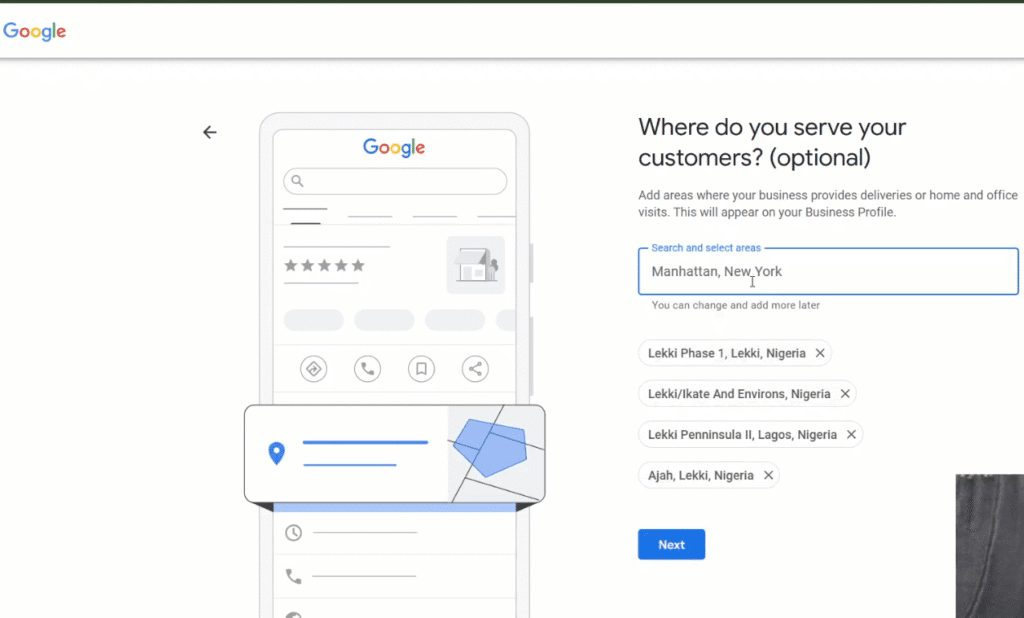The image size is (1024, 618).
Task: Click the back arrow to return
Action: (210, 131)
